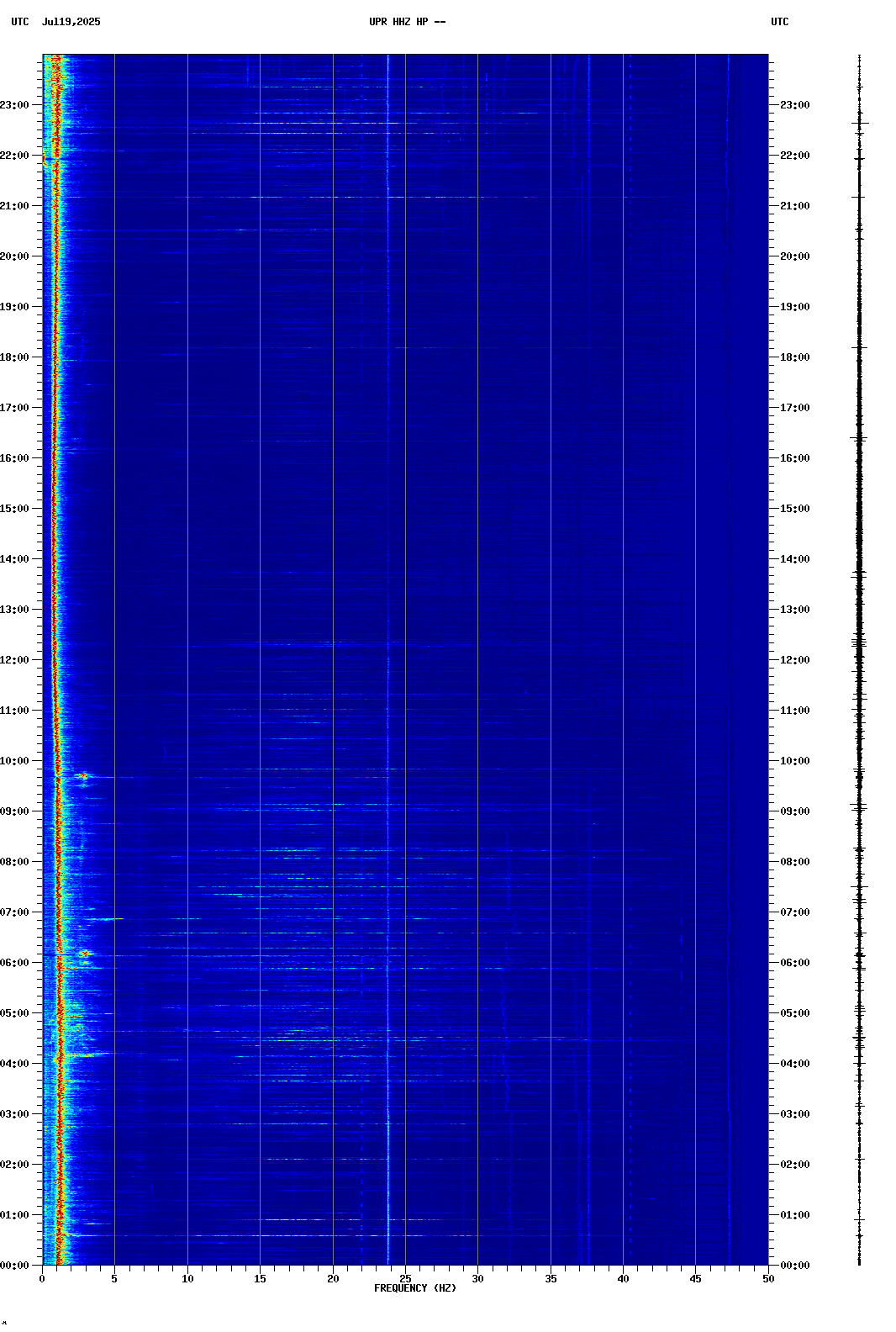Screen dimensions: 896x1332
Task: Click the "40" tick label on the frequency axis
Action: pos(623,1279)
